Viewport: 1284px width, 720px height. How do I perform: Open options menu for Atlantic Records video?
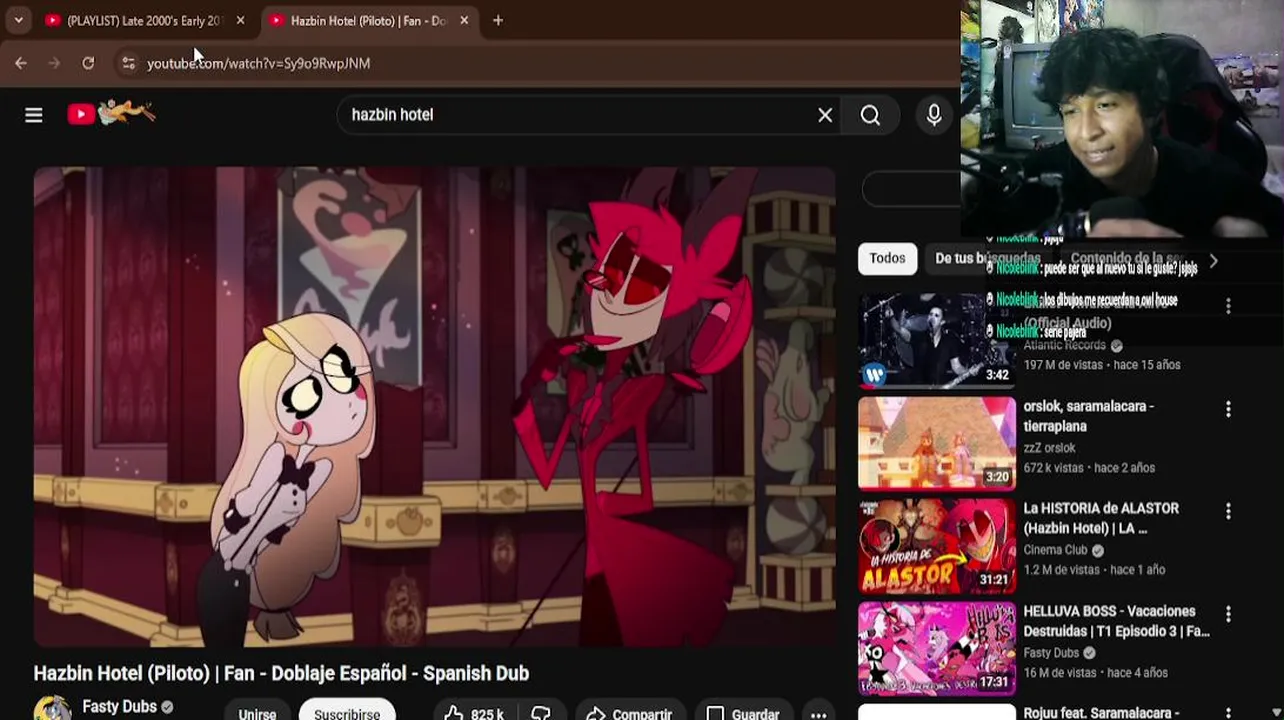(1228, 306)
